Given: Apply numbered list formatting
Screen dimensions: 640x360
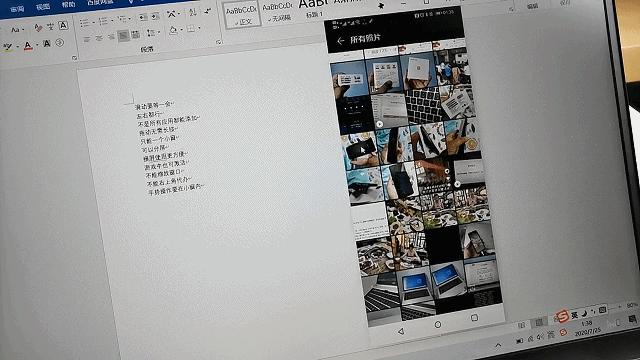Looking at the screenshot, I should (x=103, y=21).
